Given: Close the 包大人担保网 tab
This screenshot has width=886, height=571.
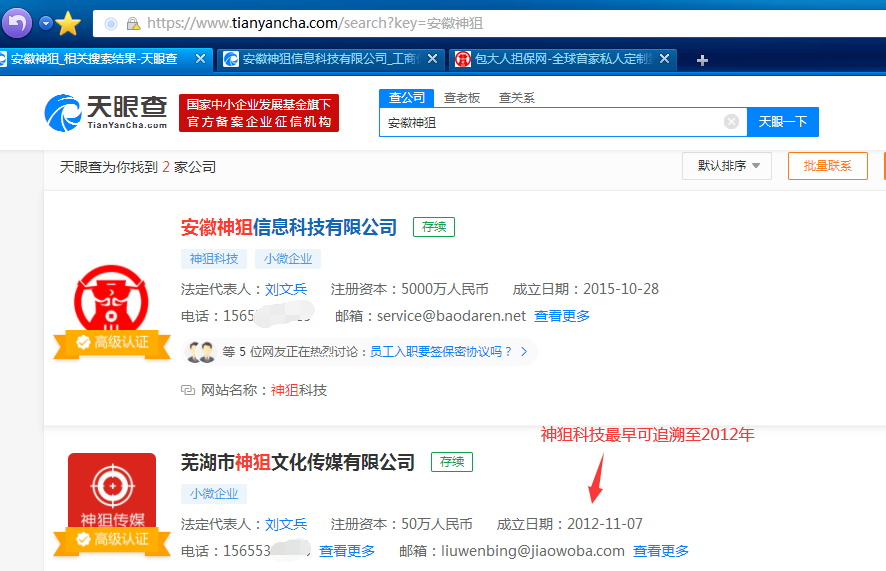Looking at the screenshot, I should tap(664, 59).
